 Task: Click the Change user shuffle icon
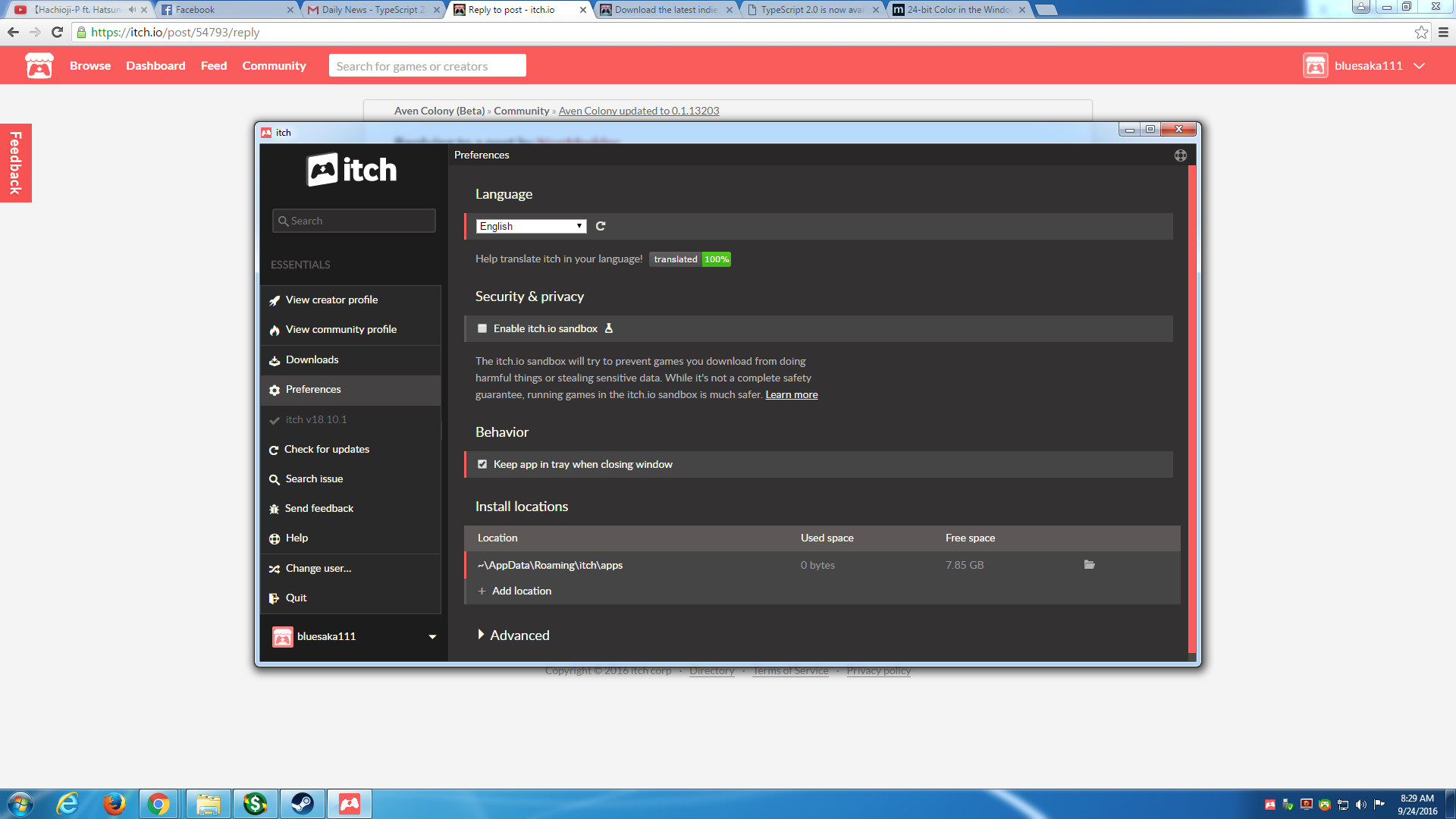pos(275,569)
